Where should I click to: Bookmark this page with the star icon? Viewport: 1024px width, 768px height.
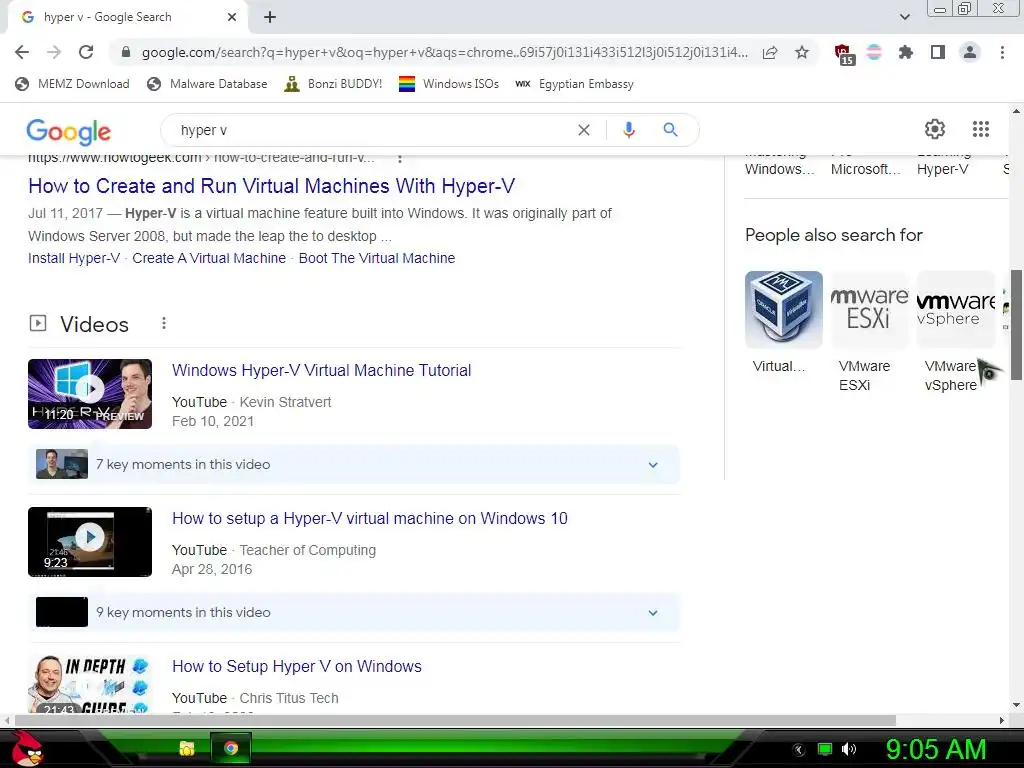click(x=802, y=52)
